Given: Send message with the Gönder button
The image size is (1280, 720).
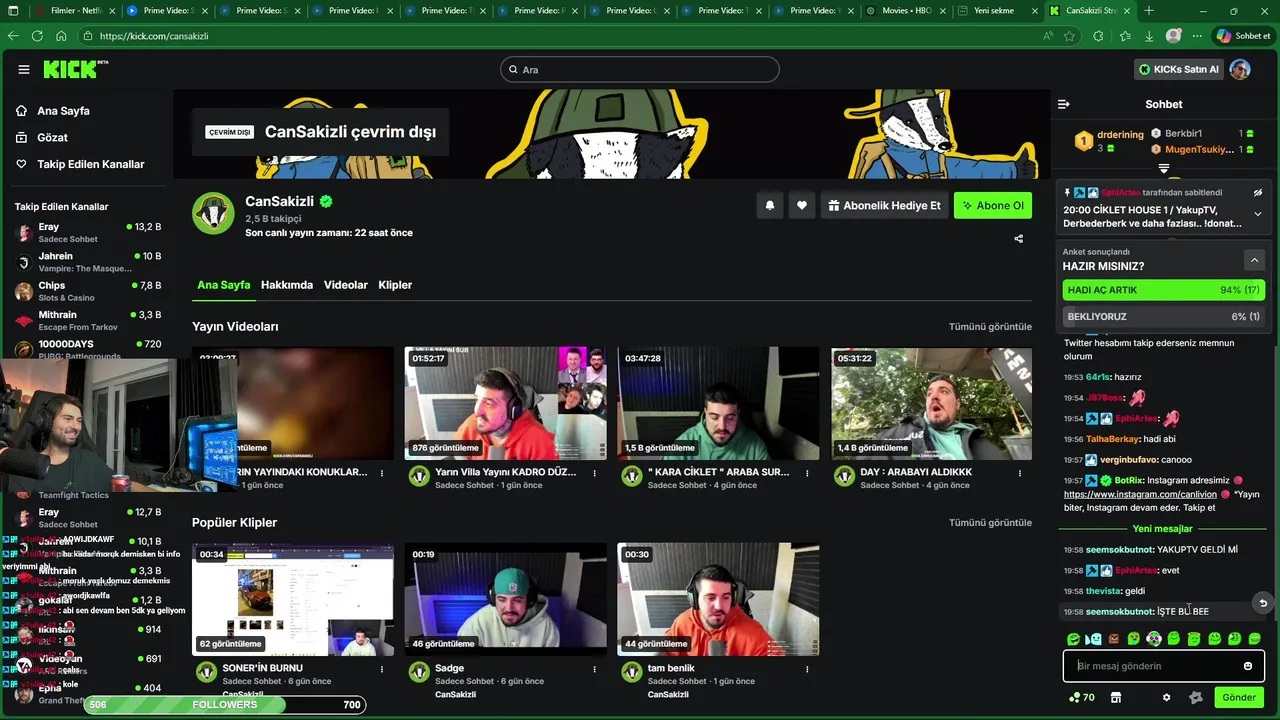Looking at the screenshot, I should [x=1239, y=697].
